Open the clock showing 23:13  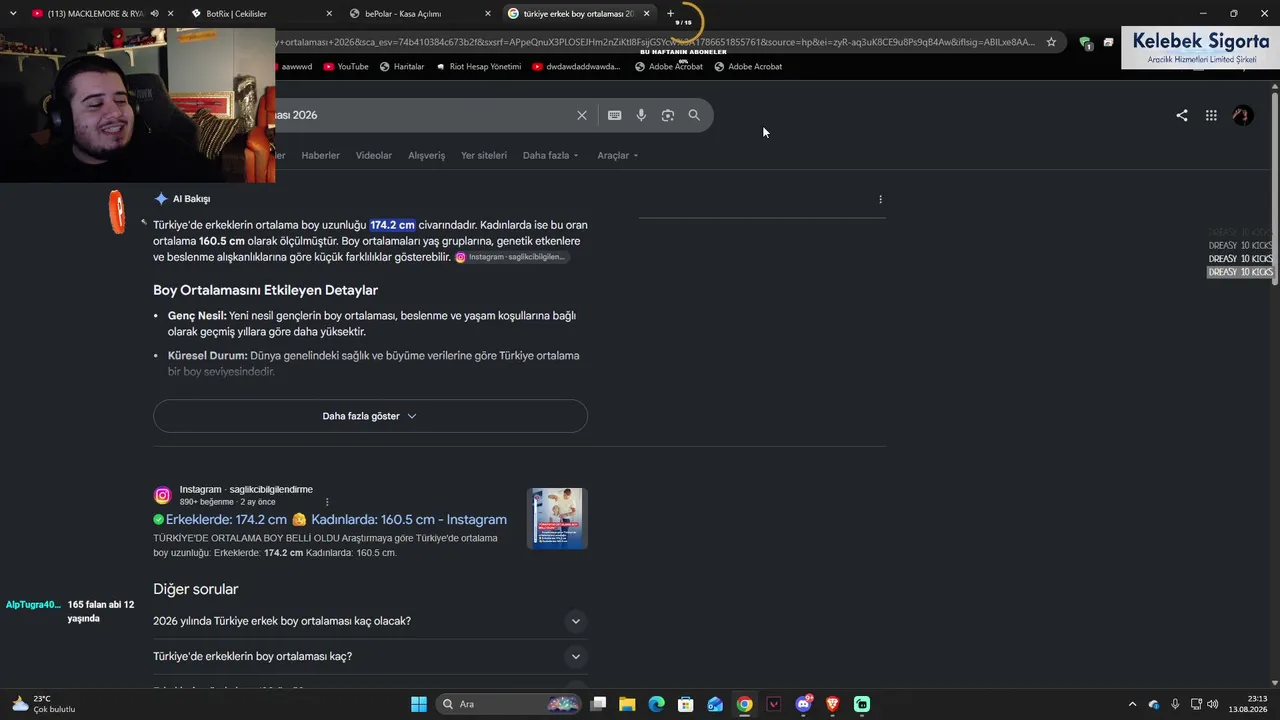click(x=1249, y=704)
